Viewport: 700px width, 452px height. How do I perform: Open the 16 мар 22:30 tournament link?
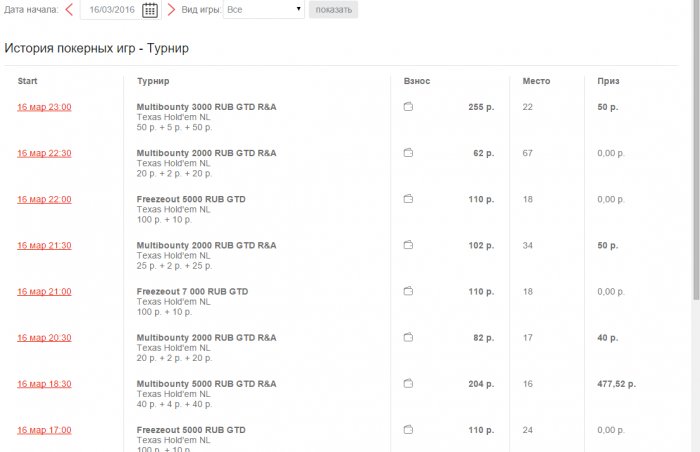tap(44, 153)
